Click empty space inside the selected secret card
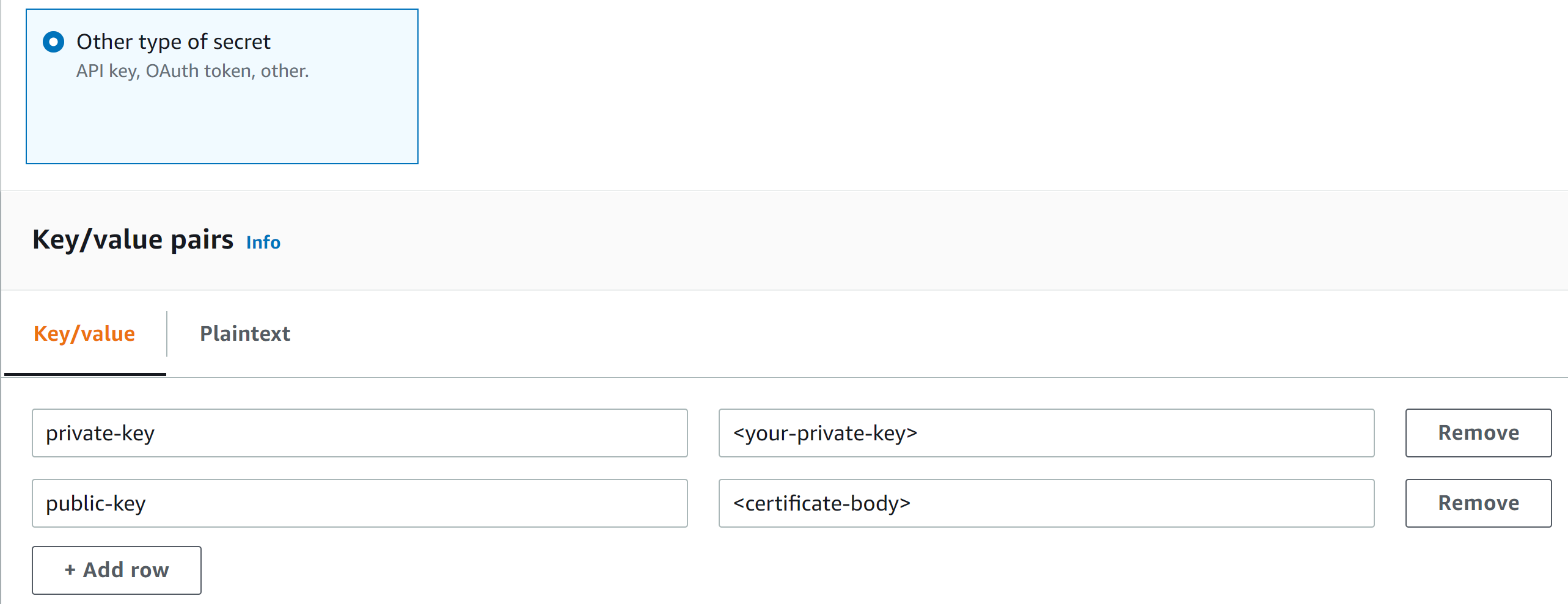1568x604 pixels. (222, 125)
